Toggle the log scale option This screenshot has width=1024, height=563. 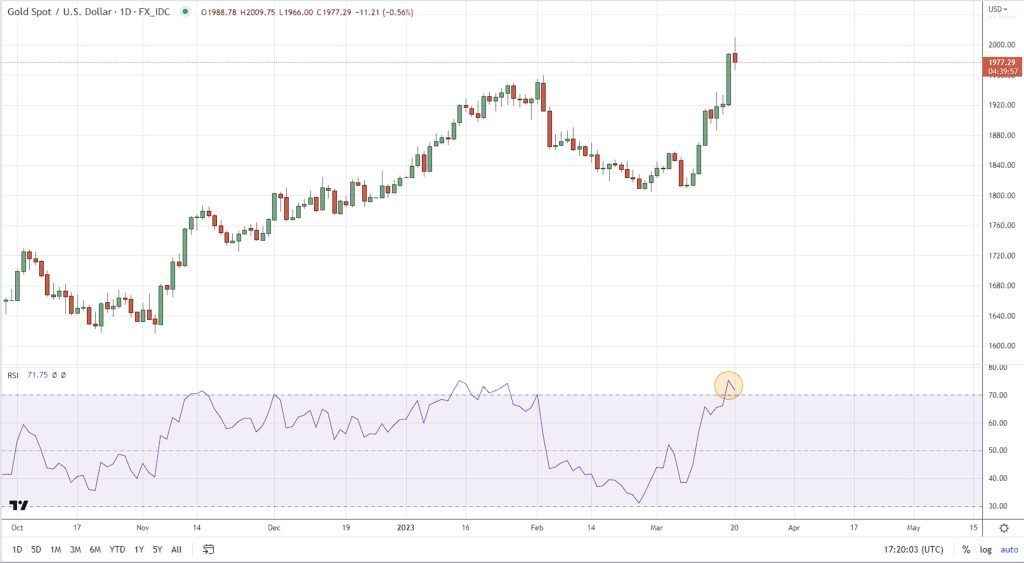pos(984,549)
